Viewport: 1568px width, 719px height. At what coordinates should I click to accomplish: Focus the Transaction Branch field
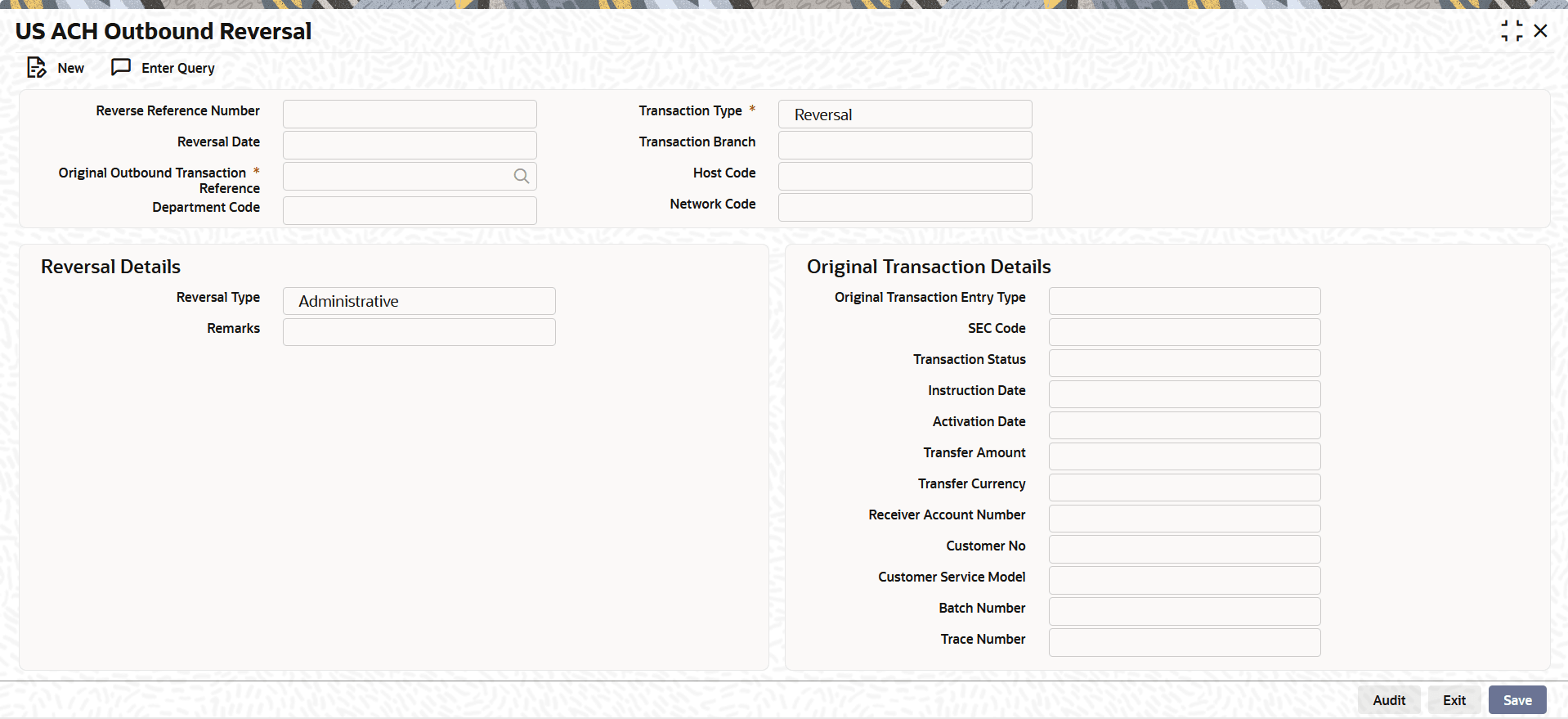coord(905,146)
